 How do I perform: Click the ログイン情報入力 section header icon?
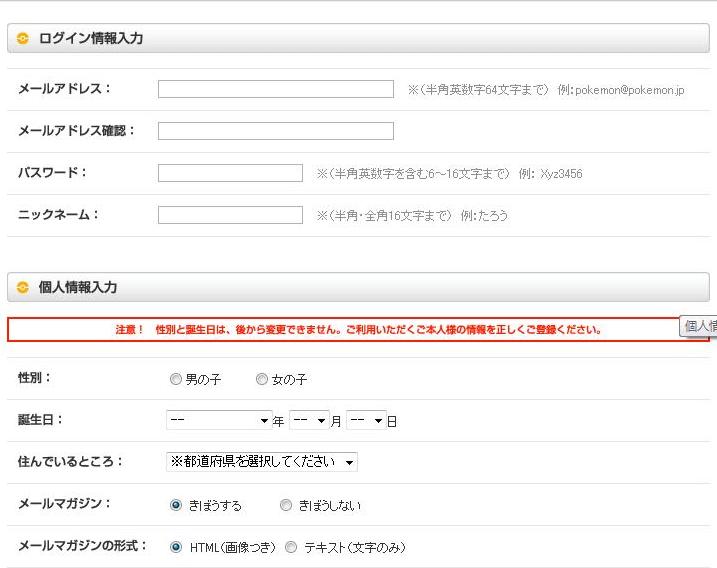point(23,39)
